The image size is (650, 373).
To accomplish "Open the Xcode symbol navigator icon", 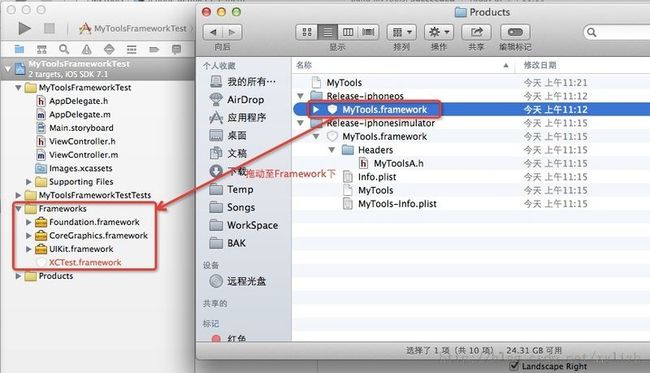I will pos(42,50).
